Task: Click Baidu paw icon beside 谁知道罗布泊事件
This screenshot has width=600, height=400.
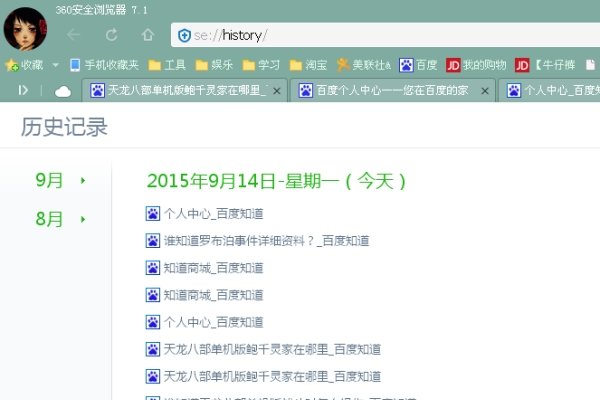Action: (153, 241)
